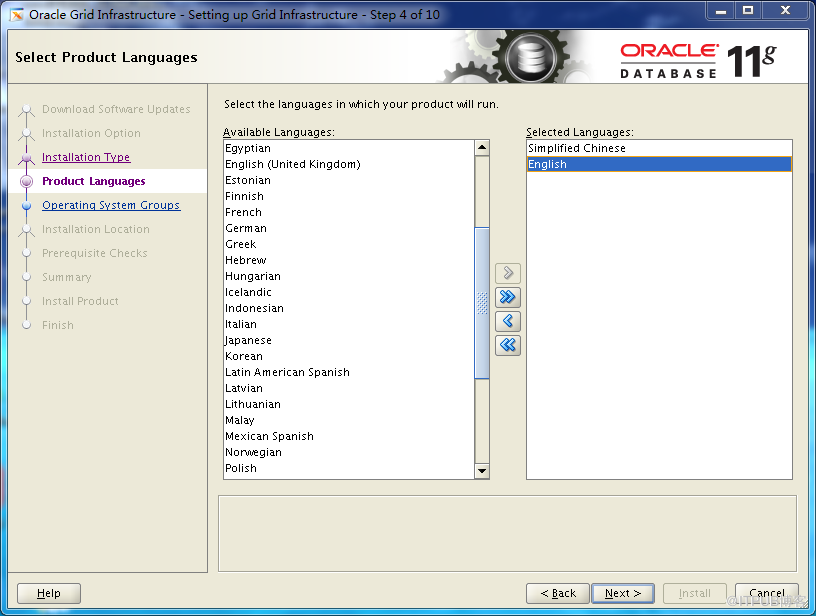The image size is (816, 616).
Task: Pick English (United Kingdom) from list
Action: (292, 164)
